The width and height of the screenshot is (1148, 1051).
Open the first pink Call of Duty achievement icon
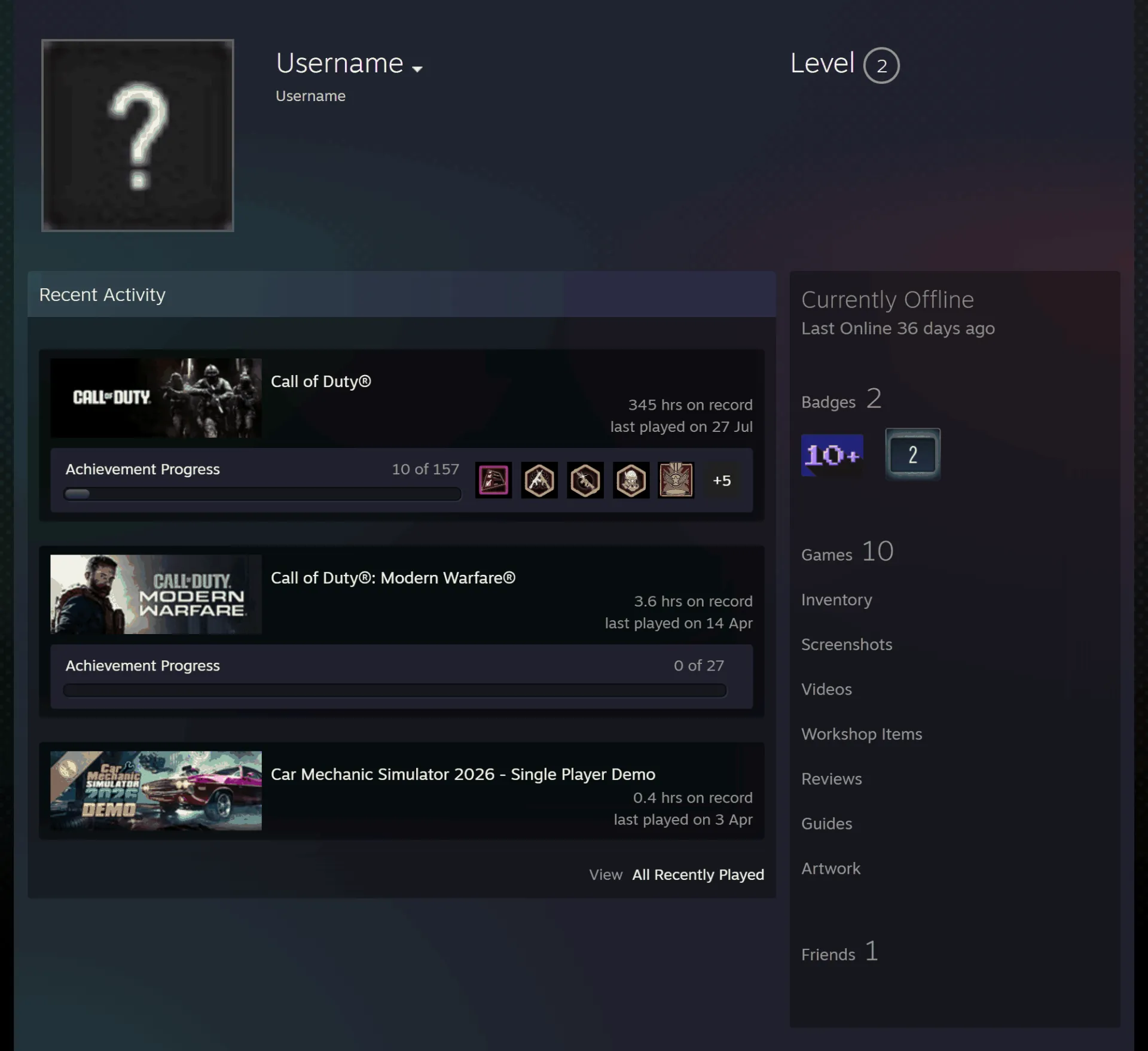[493, 480]
